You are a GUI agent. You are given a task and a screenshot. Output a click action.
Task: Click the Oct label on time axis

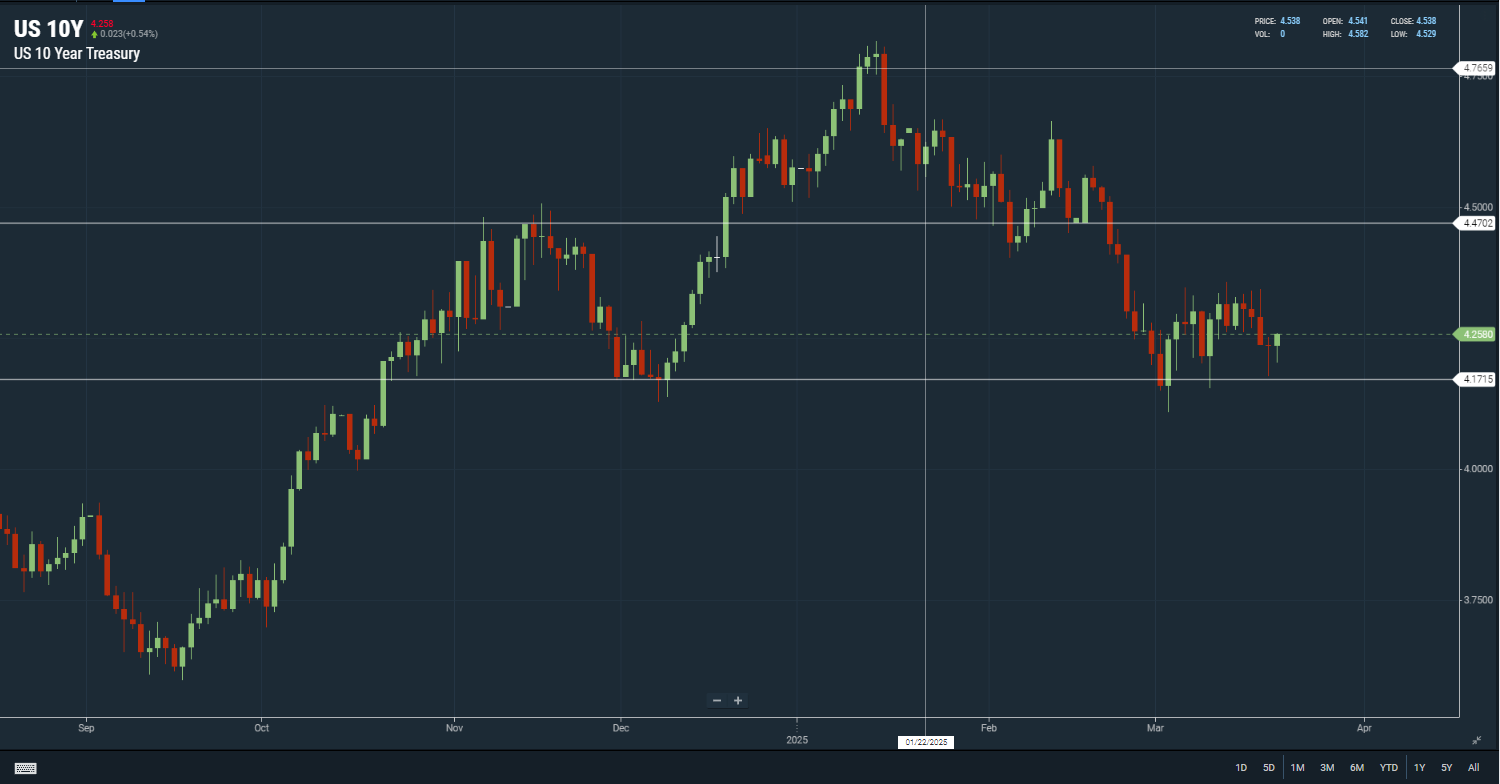pyautogui.click(x=262, y=728)
